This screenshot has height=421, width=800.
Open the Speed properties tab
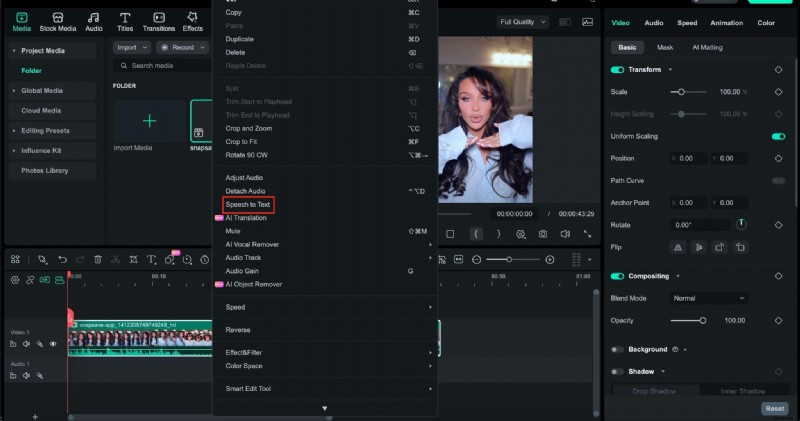pyautogui.click(x=687, y=23)
